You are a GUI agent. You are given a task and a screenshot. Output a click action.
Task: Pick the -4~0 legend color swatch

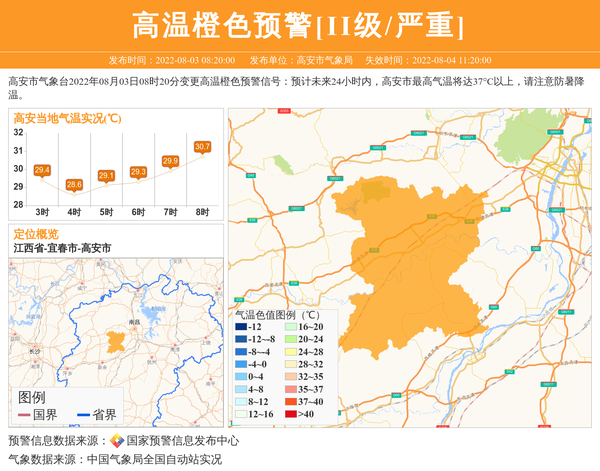(241, 364)
